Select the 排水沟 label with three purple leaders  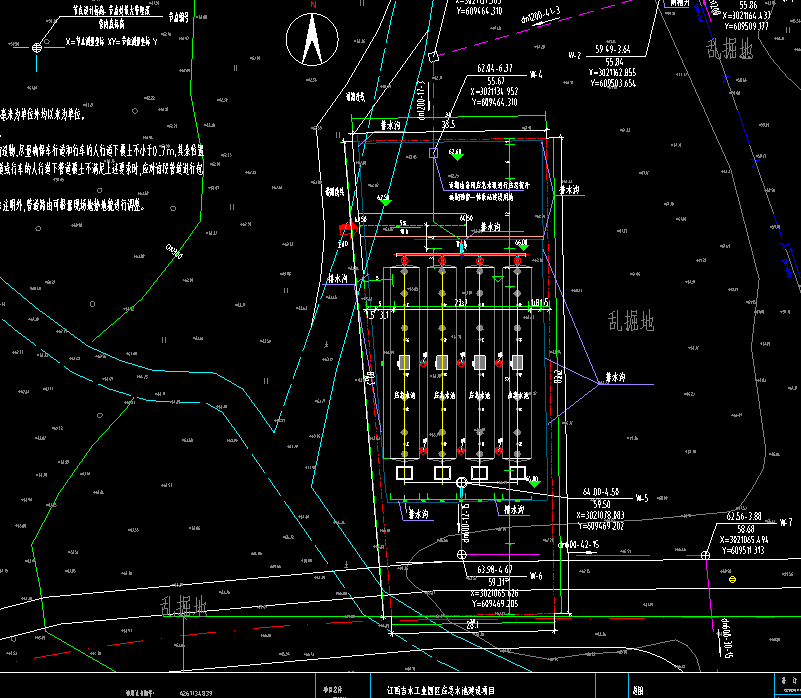tap(615, 377)
